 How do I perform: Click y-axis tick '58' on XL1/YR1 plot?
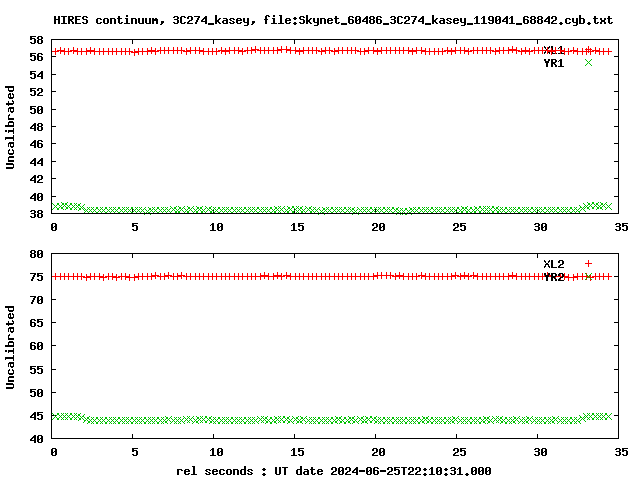pos(36,40)
